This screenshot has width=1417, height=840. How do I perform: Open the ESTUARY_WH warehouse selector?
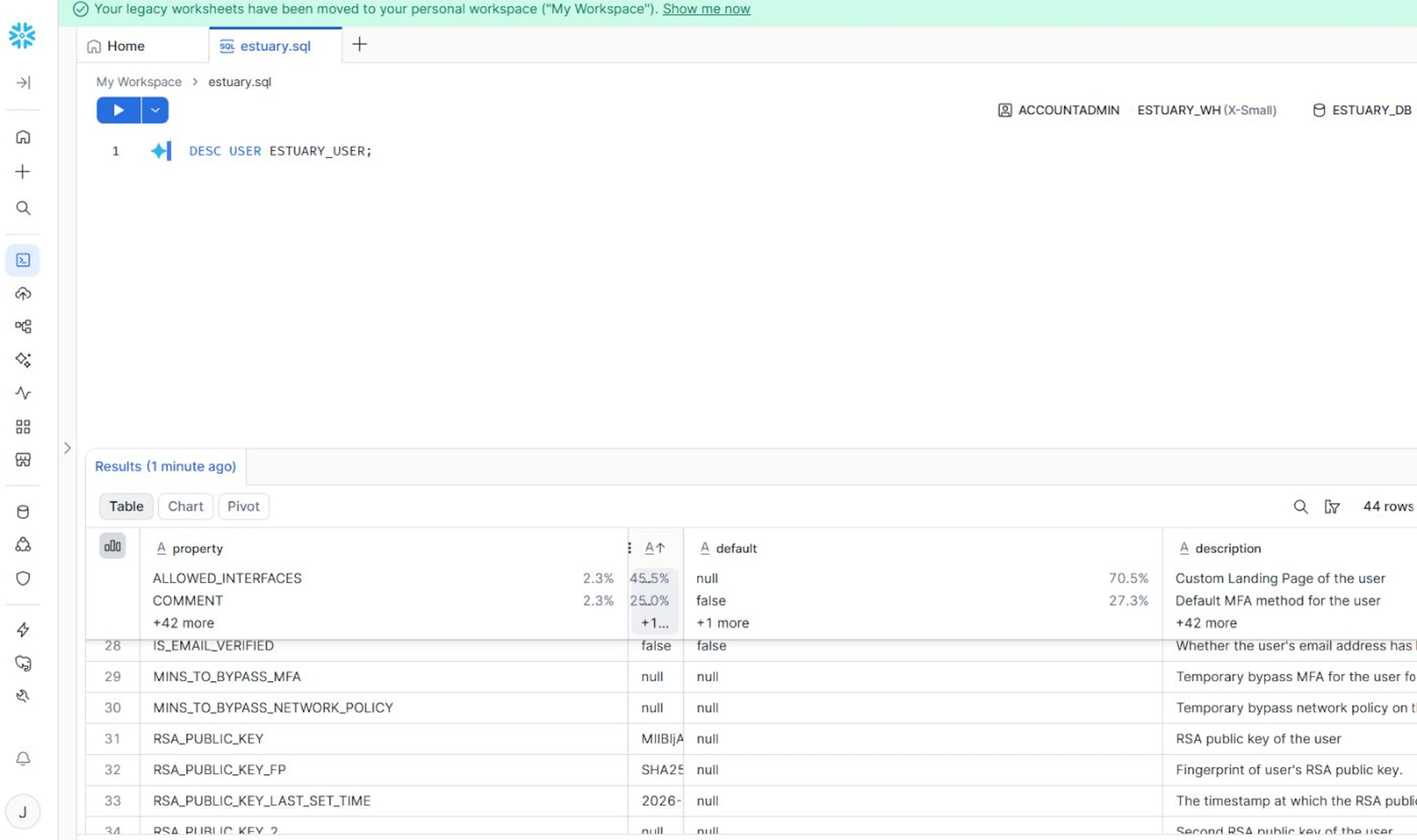(1206, 110)
